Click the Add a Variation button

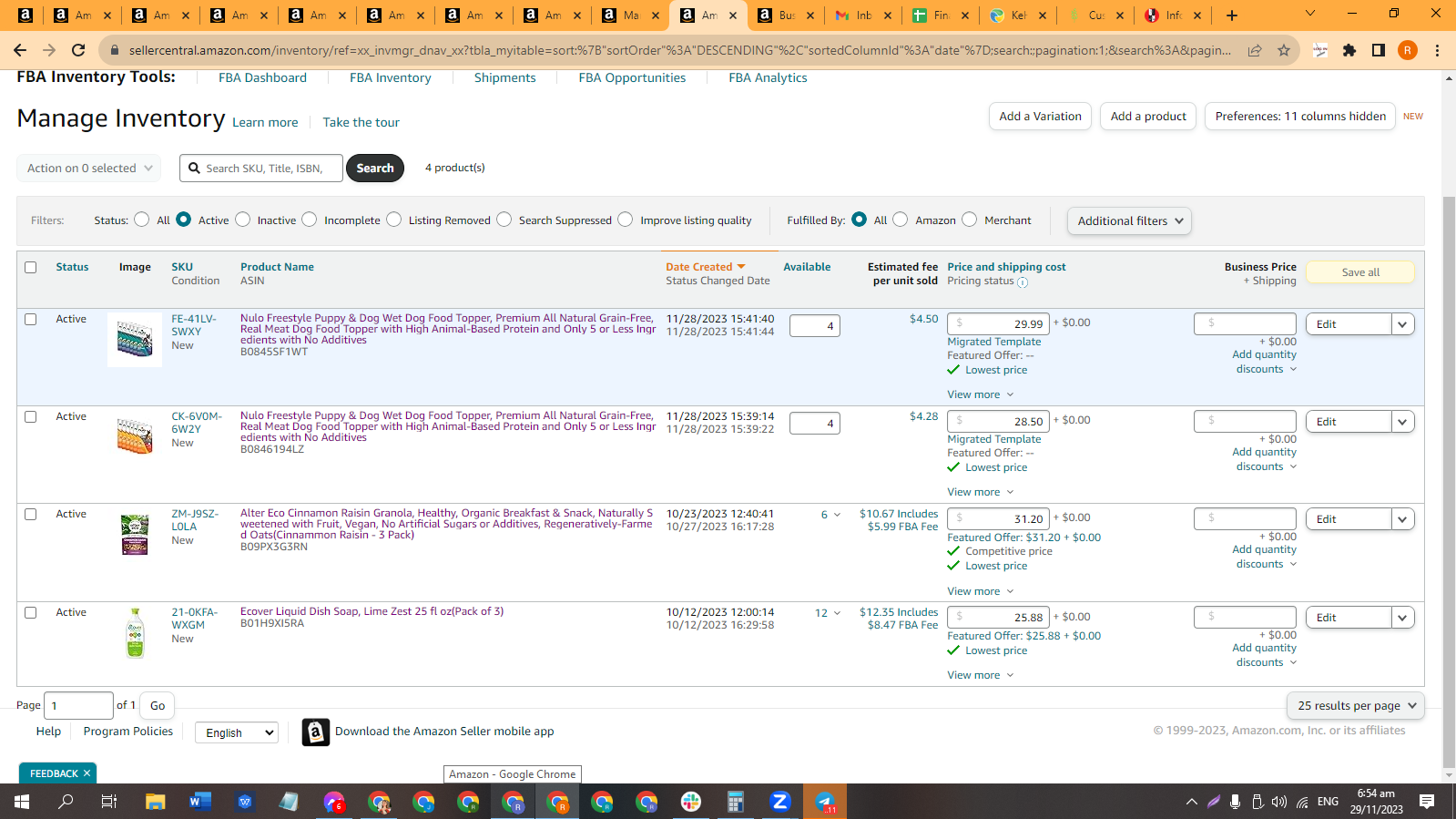1040,117
